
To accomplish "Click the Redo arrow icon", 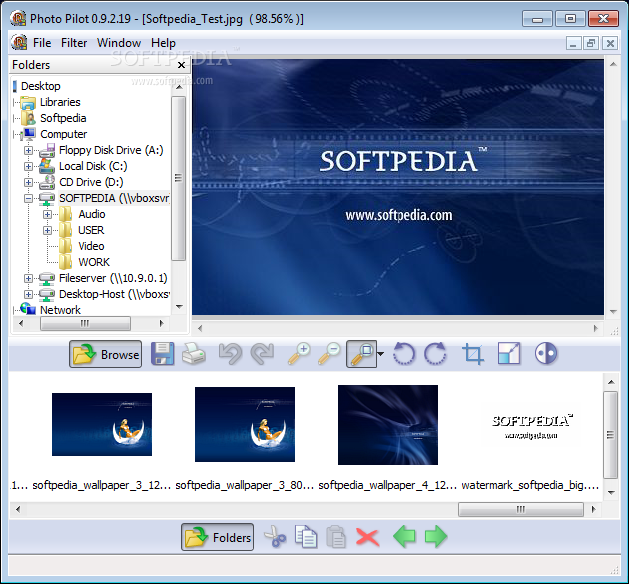I will point(262,354).
